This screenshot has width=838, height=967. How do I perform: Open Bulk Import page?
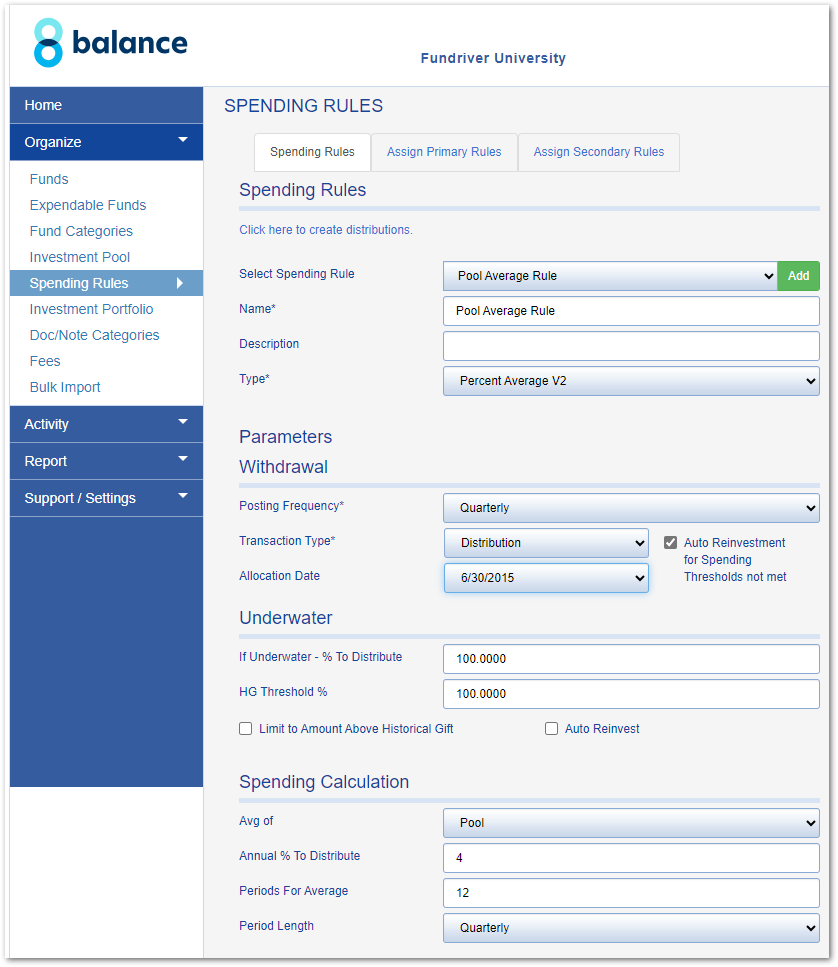click(x=65, y=387)
